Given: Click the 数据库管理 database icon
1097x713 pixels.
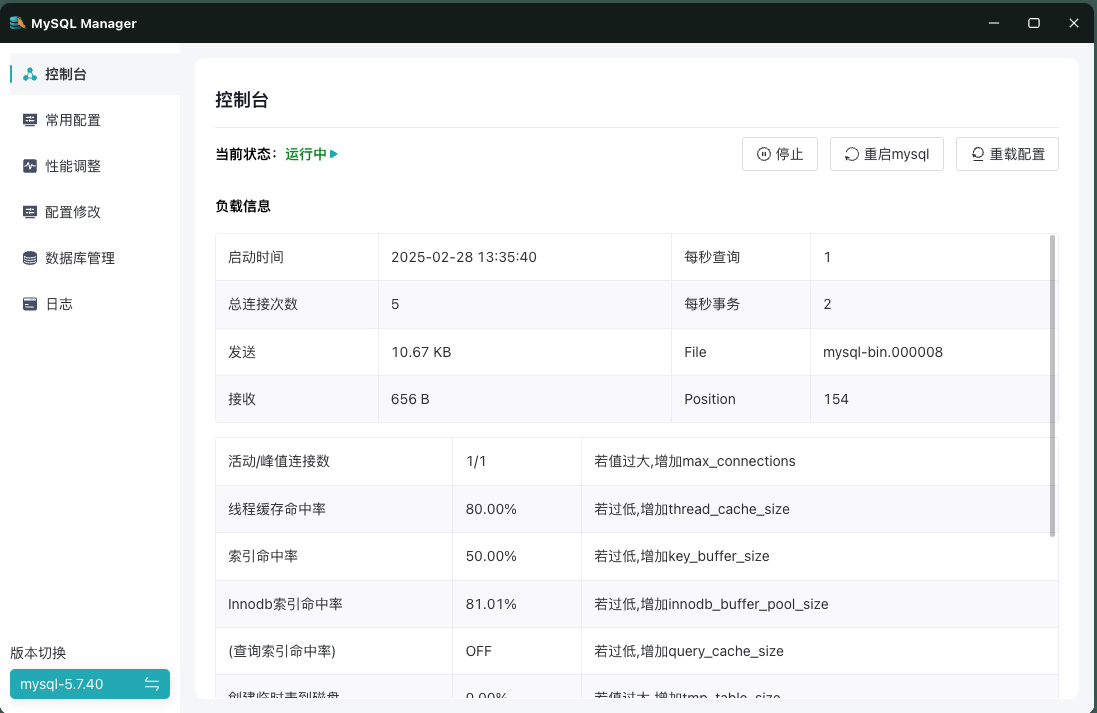Looking at the screenshot, I should pos(29,258).
